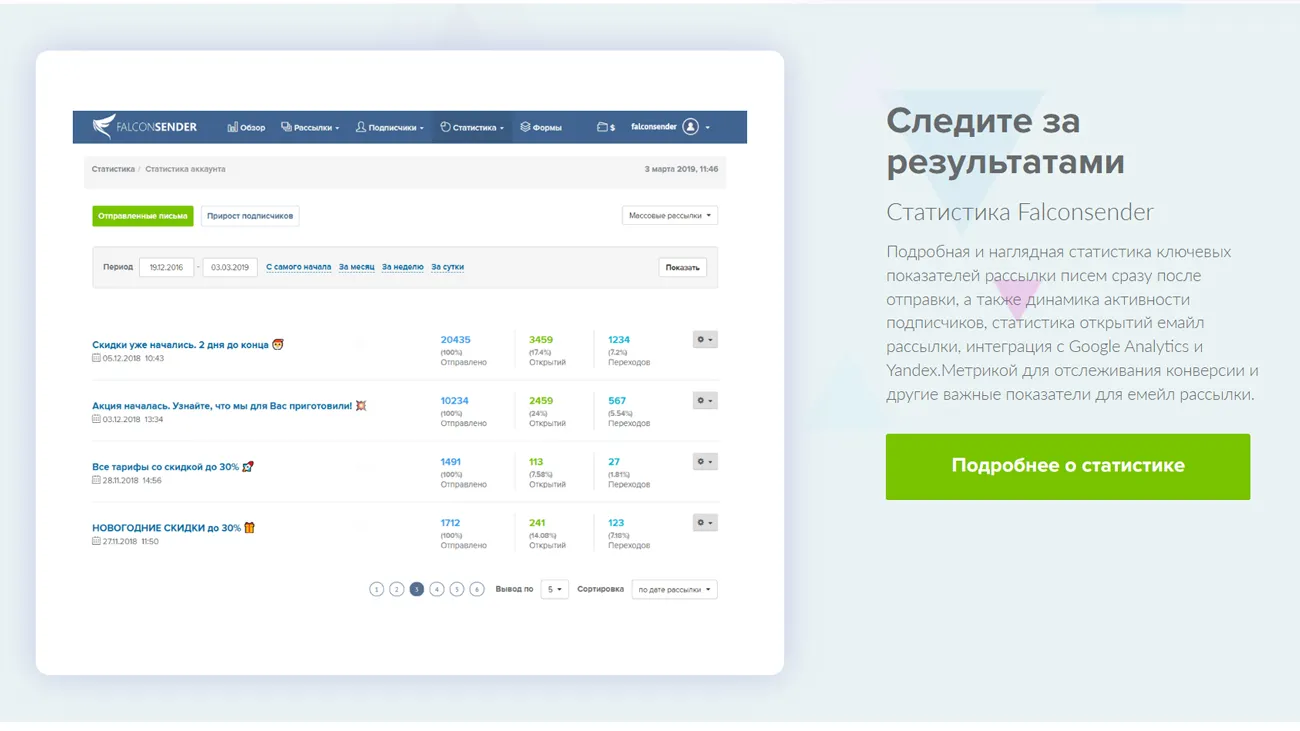Open the Формы section
1300x731 pixels.
click(x=541, y=128)
